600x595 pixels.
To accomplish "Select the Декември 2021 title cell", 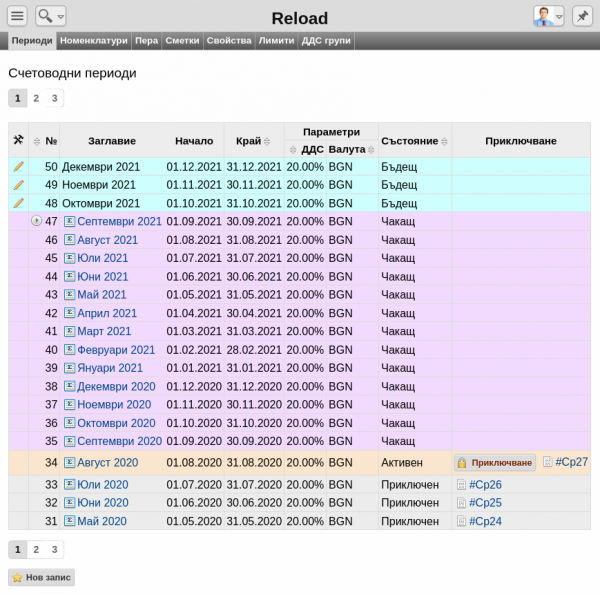I will pyautogui.click(x=101, y=167).
